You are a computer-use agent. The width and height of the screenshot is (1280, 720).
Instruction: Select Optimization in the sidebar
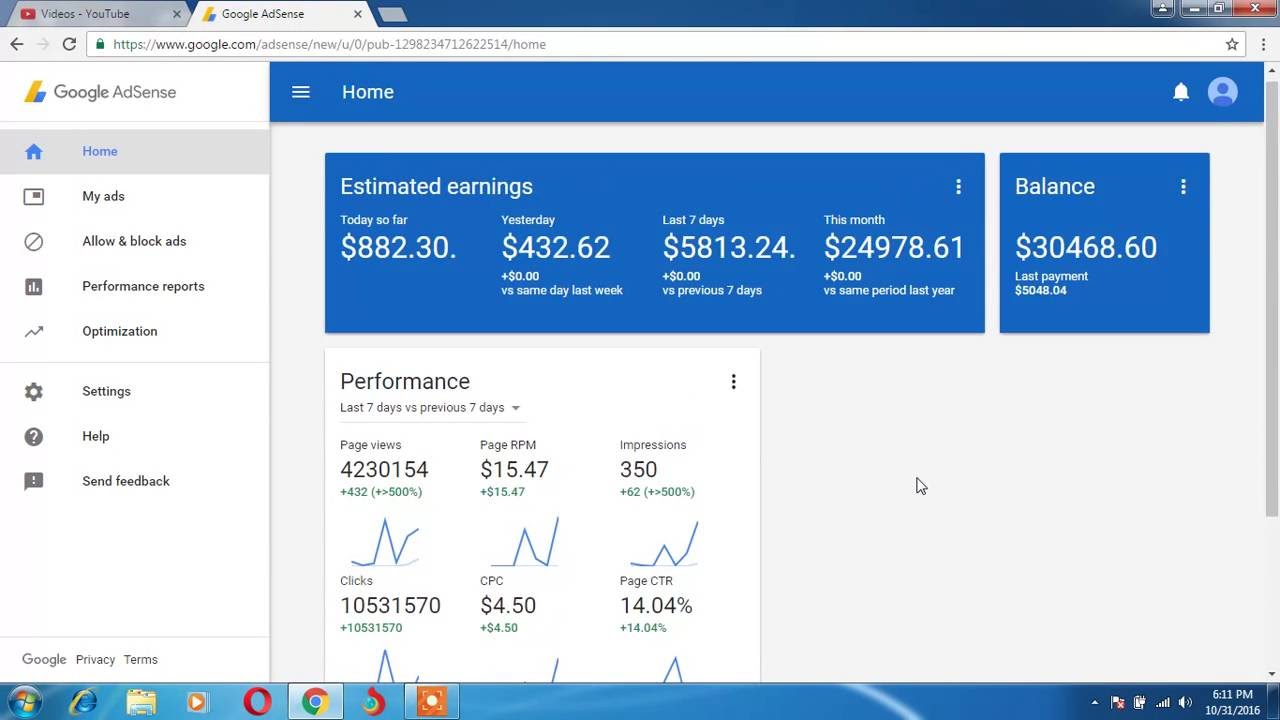tap(119, 331)
